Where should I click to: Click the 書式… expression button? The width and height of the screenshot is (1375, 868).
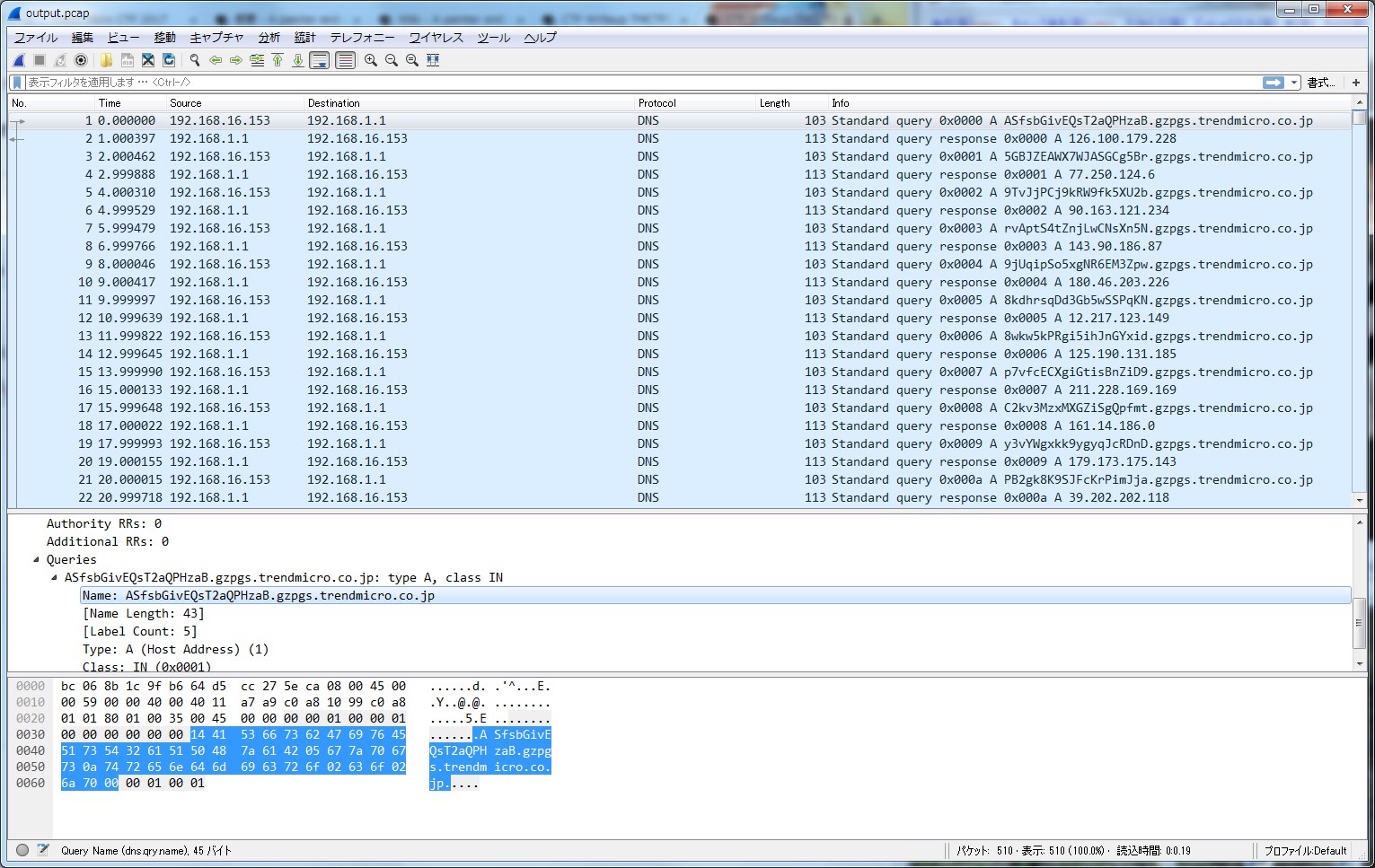coord(1320,82)
